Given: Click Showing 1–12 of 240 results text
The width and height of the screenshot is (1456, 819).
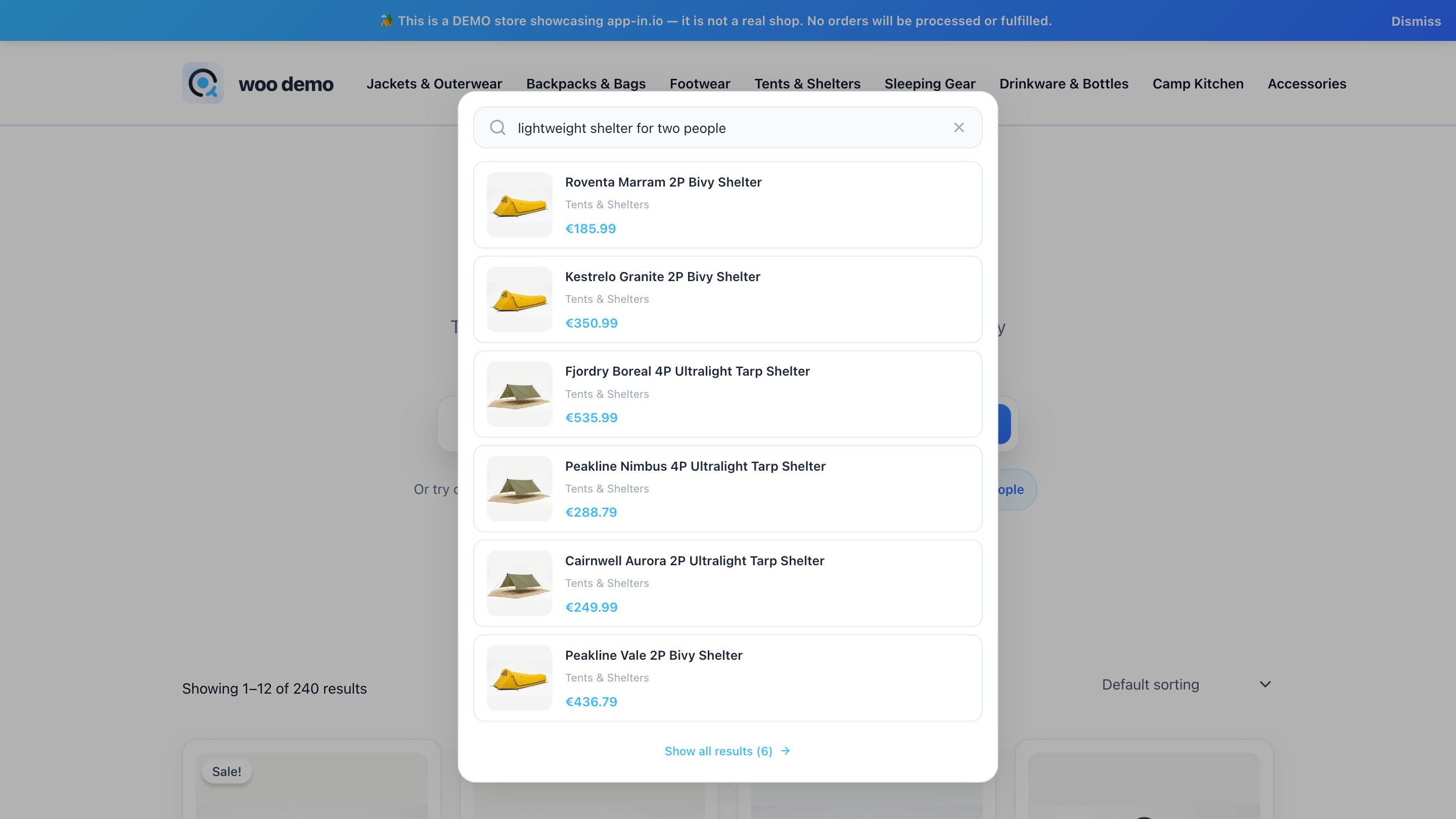Looking at the screenshot, I should [x=274, y=689].
